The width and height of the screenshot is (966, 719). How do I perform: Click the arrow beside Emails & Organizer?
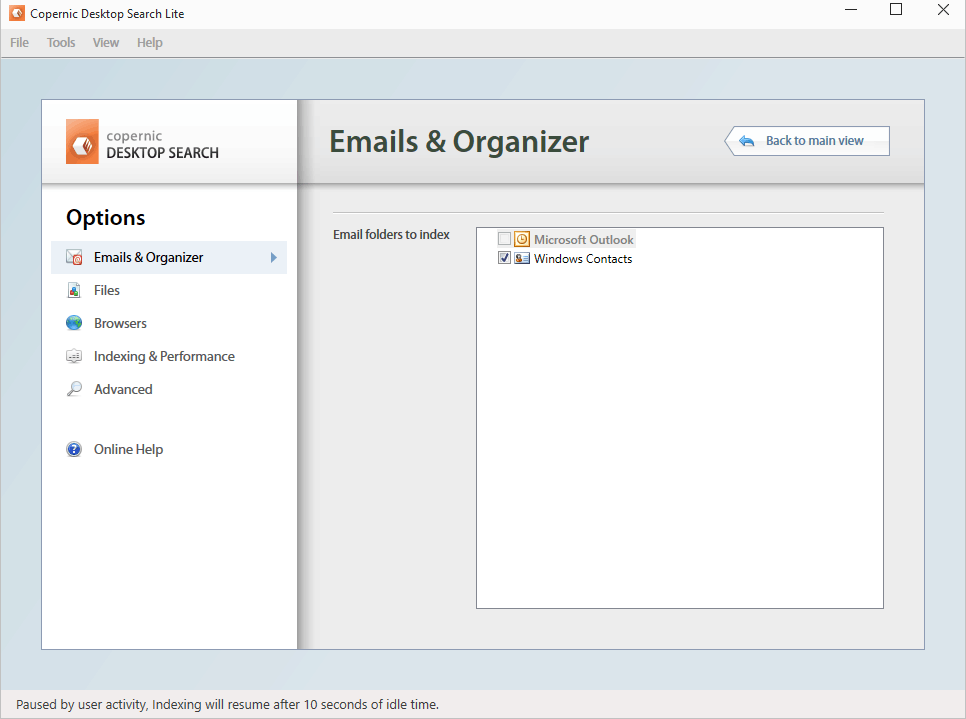point(274,258)
